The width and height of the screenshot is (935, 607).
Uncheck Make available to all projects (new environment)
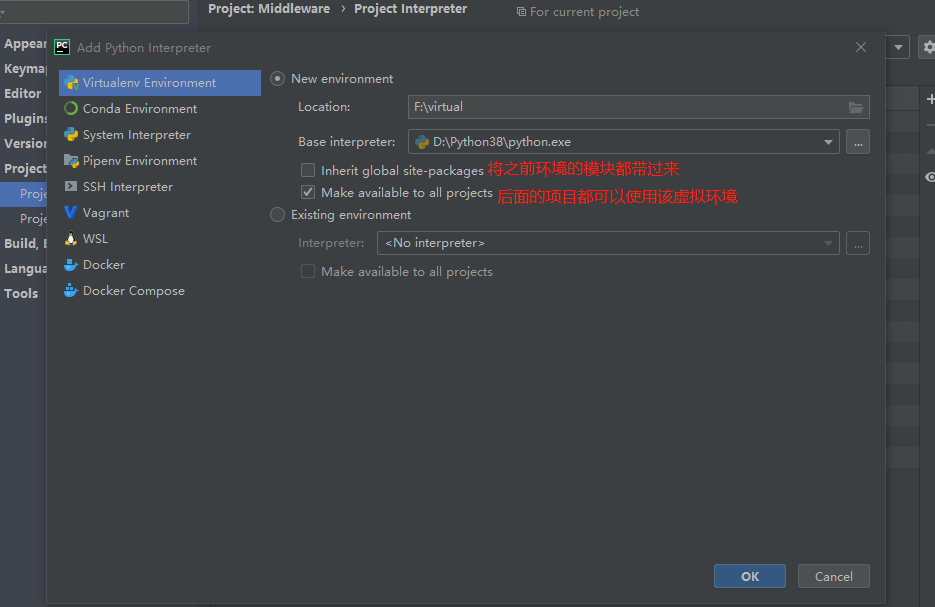308,193
